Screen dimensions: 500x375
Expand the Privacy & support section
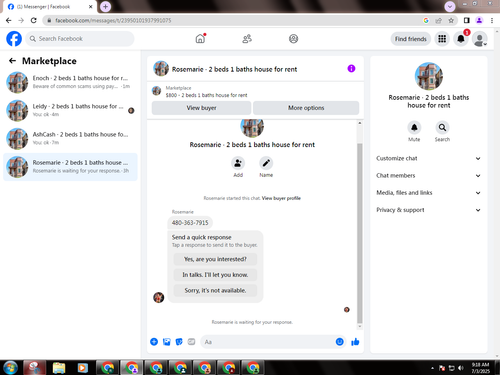click(429, 210)
